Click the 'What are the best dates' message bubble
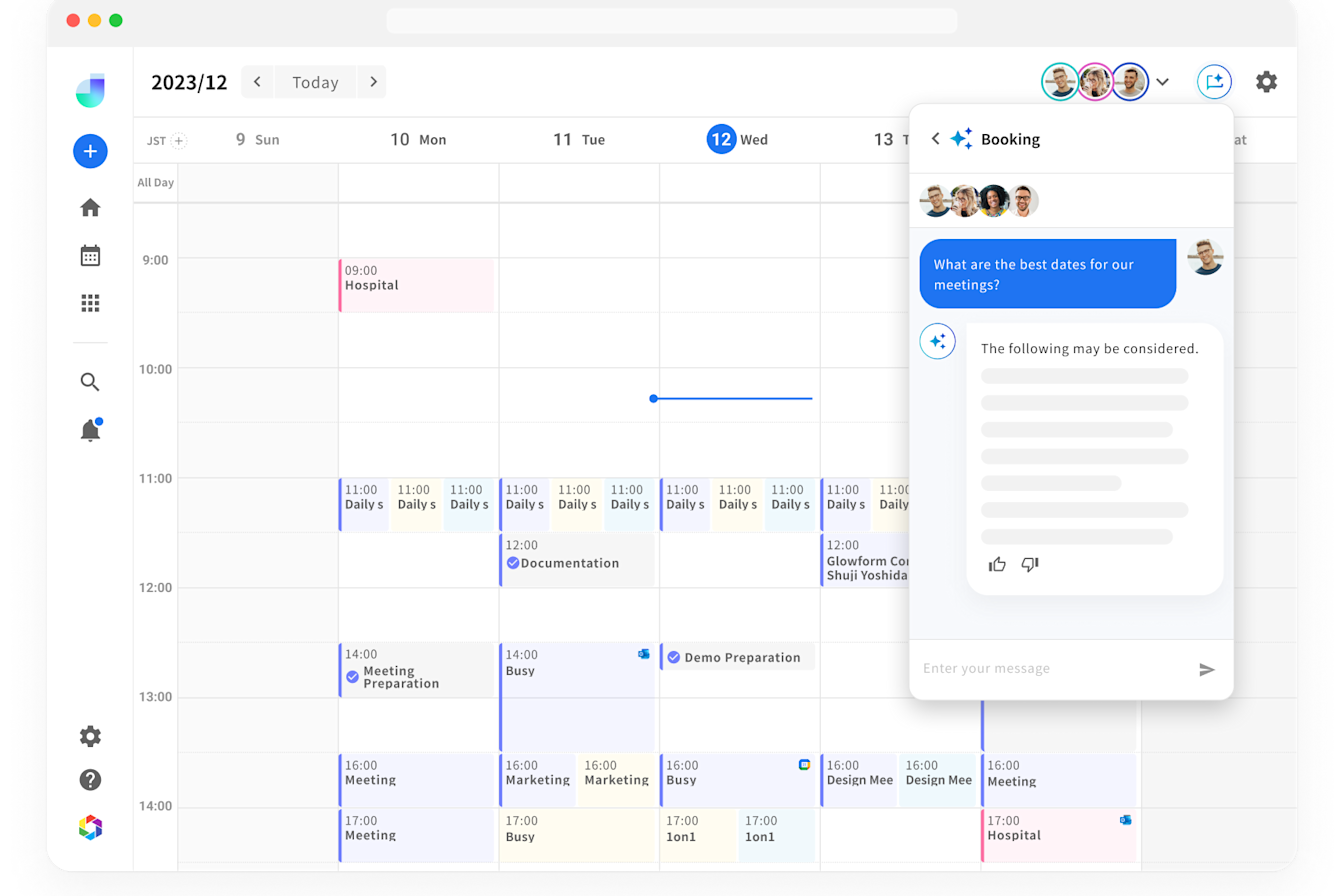This screenshot has width=1344, height=896. point(1048,274)
